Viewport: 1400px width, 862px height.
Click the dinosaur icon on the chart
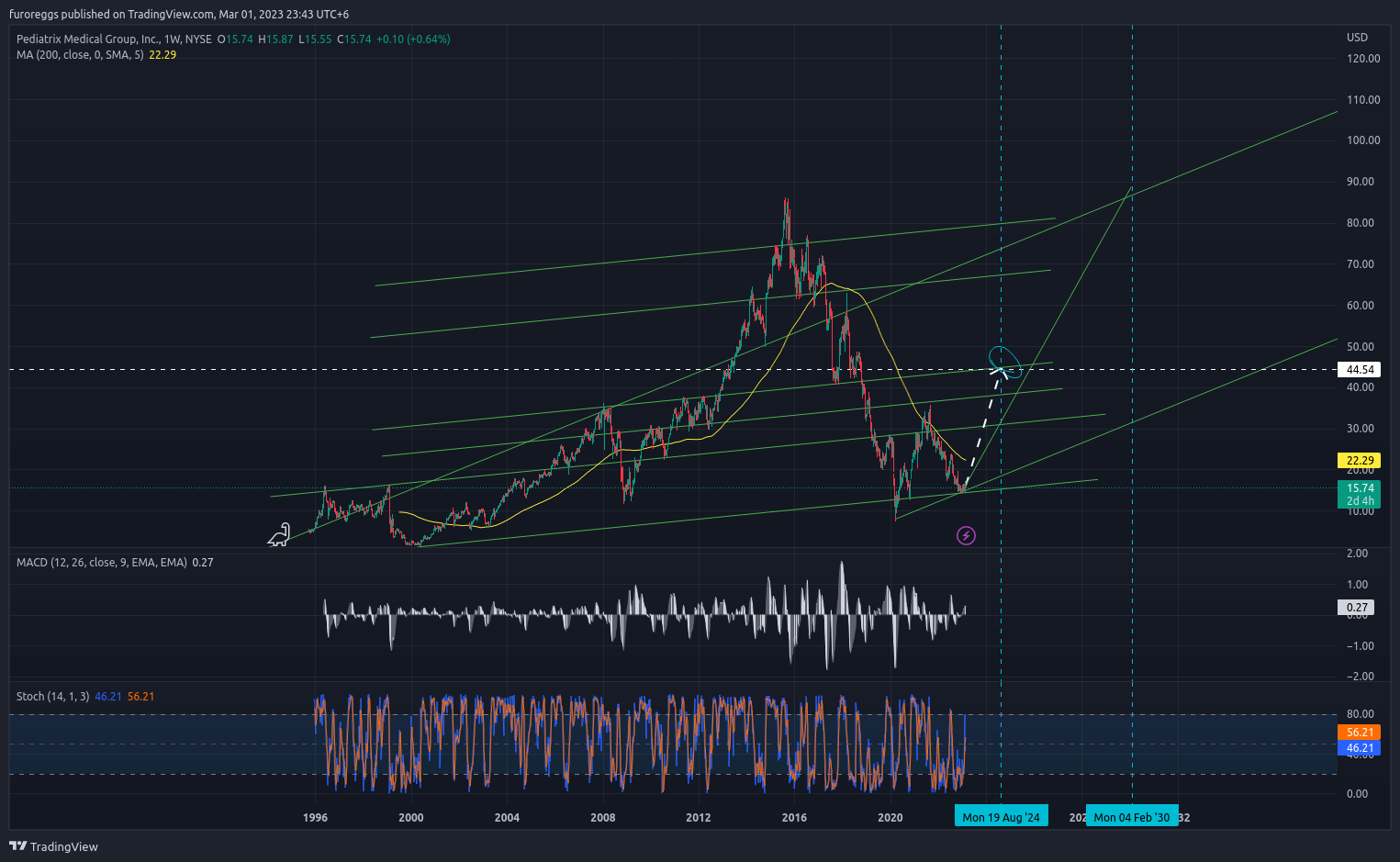[x=279, y=534]
